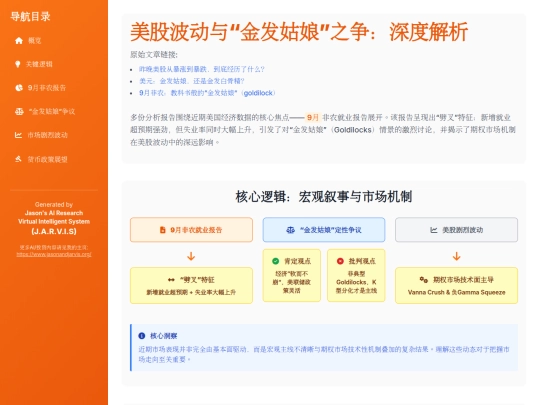
Task: Click the "金发姑娘"定性争议 blue card
Action: [324, 230]
